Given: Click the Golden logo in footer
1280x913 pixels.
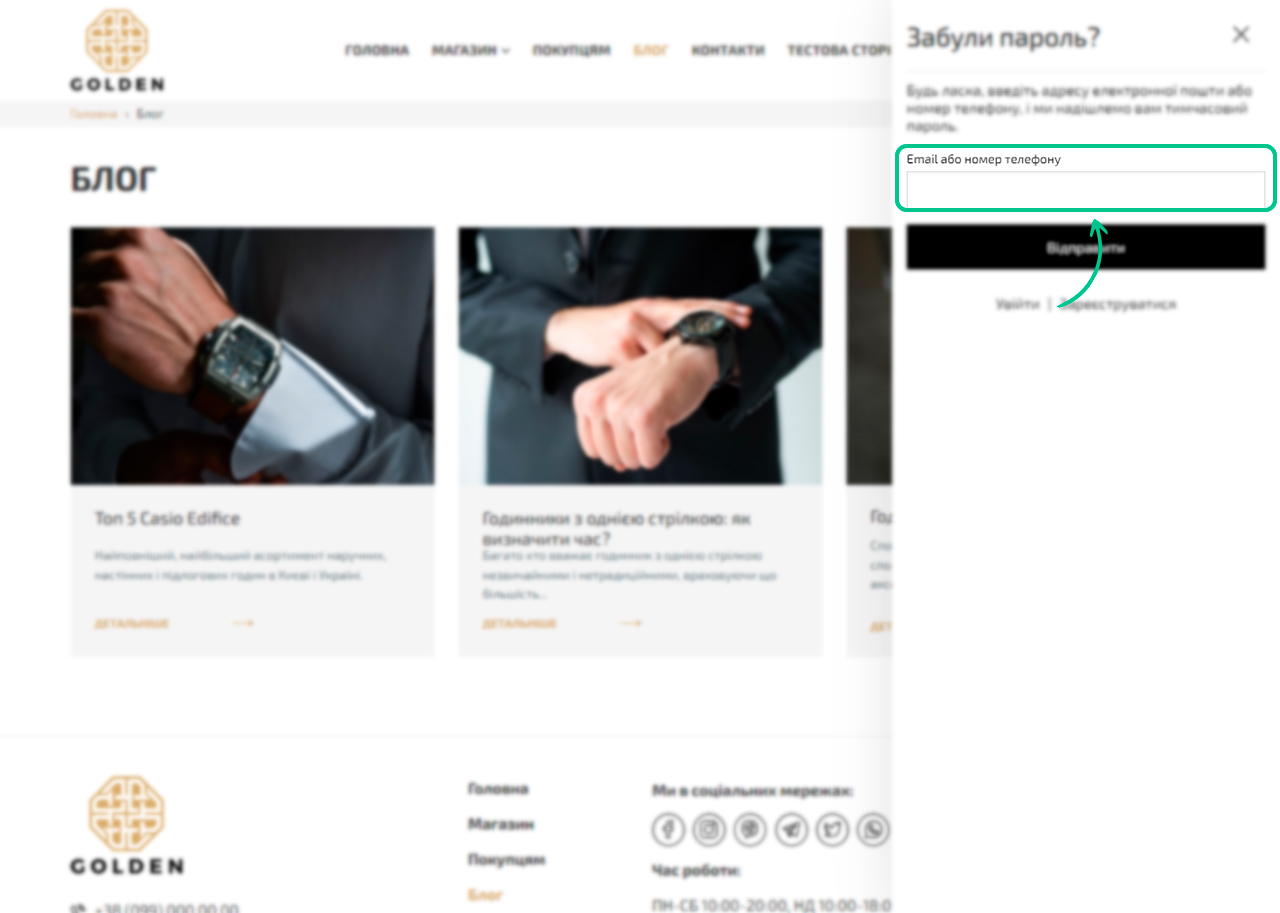Looking at the screenshot, I should click(127, 826).
